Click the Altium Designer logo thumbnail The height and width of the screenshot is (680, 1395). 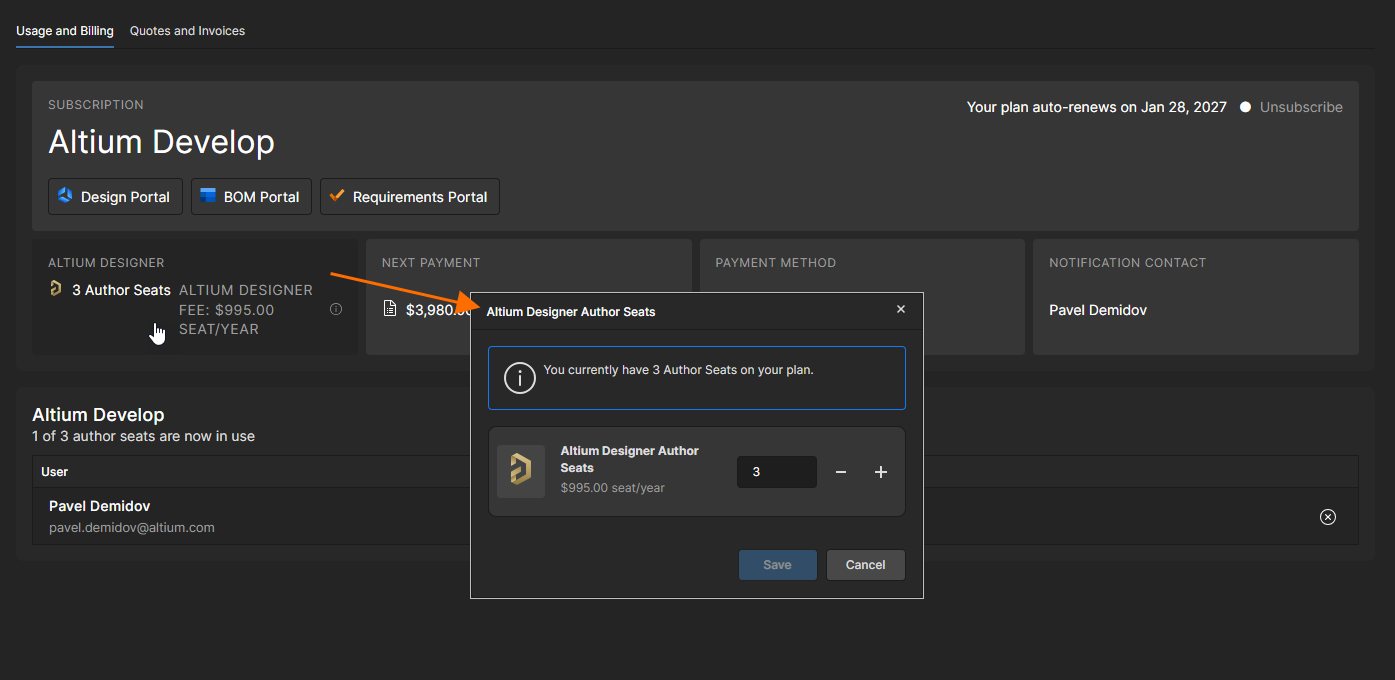pos(521,471)
